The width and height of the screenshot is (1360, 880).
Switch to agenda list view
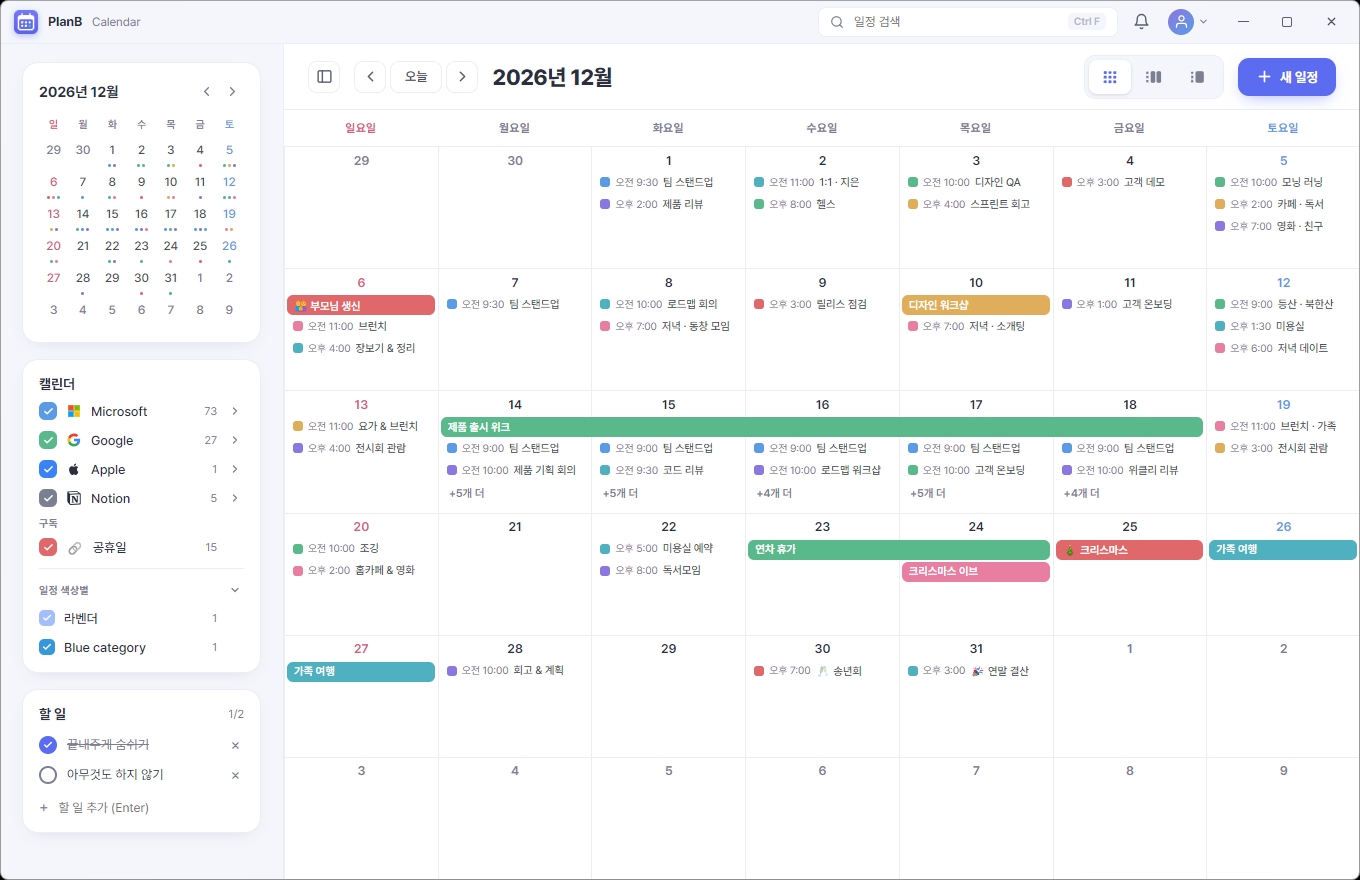tap(1197, 77)
